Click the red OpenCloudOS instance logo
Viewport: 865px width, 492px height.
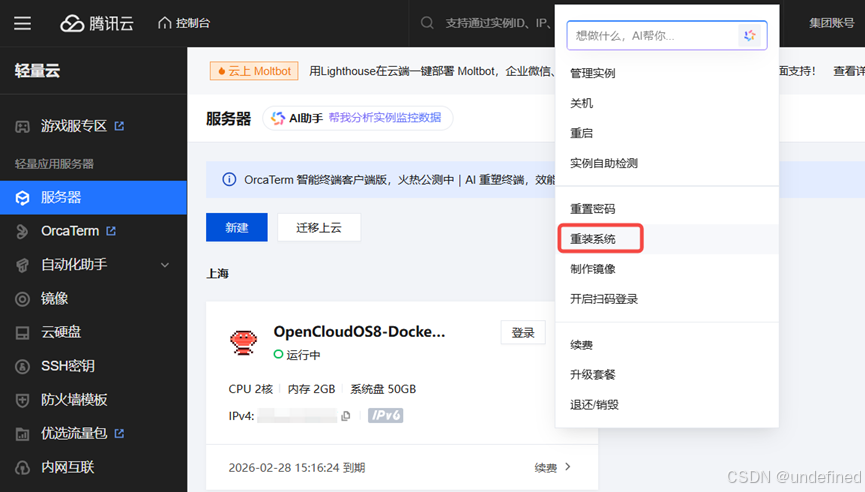243,343
